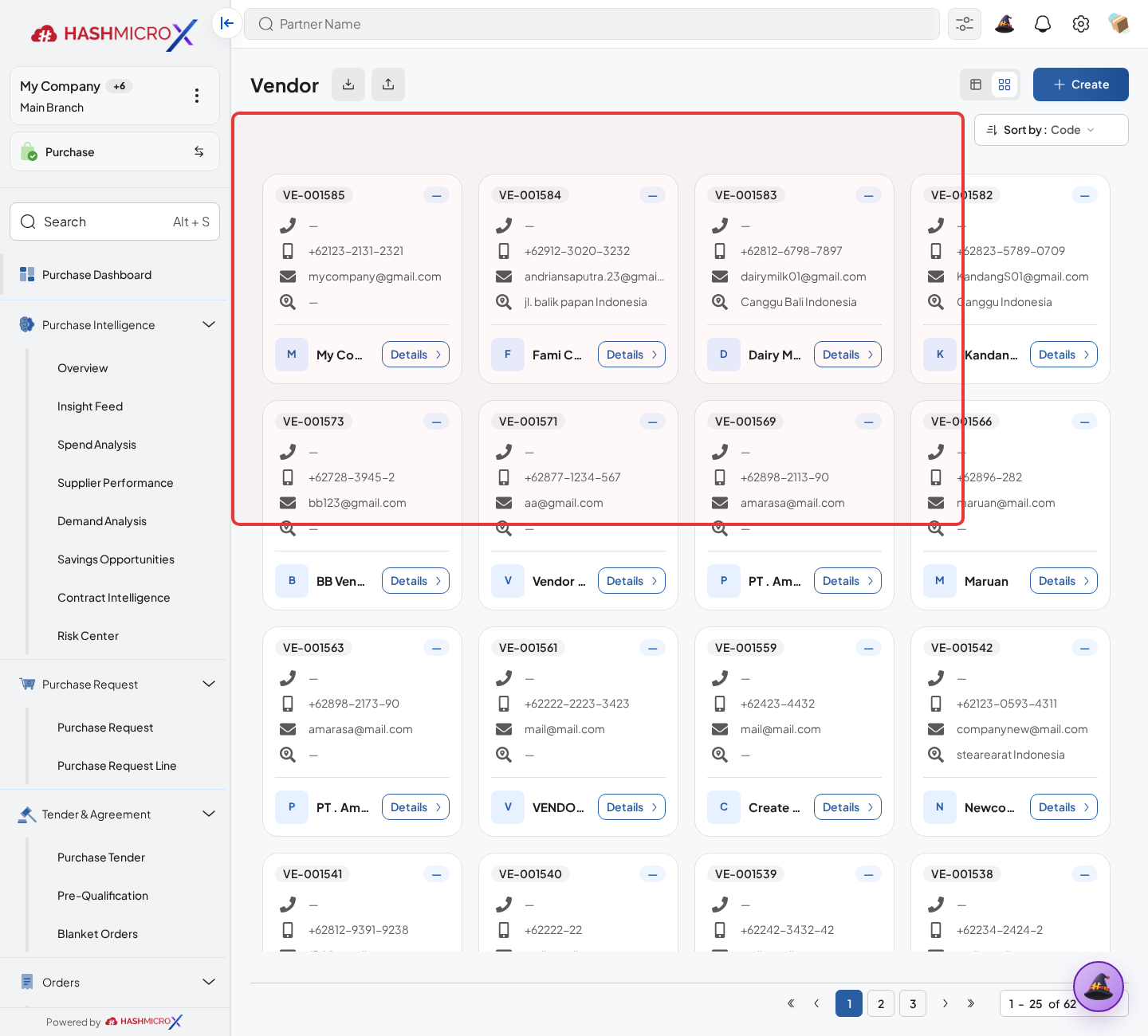1148x1036 pixels.
Task: Collapse the Purchase Request section
Action: click(x=209, y=684)
